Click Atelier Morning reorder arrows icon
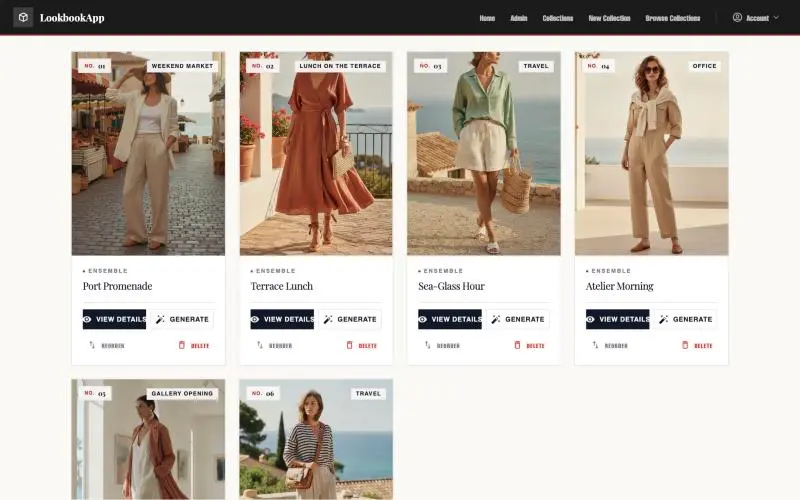This screenshot has height=500, width=800. 595,345
